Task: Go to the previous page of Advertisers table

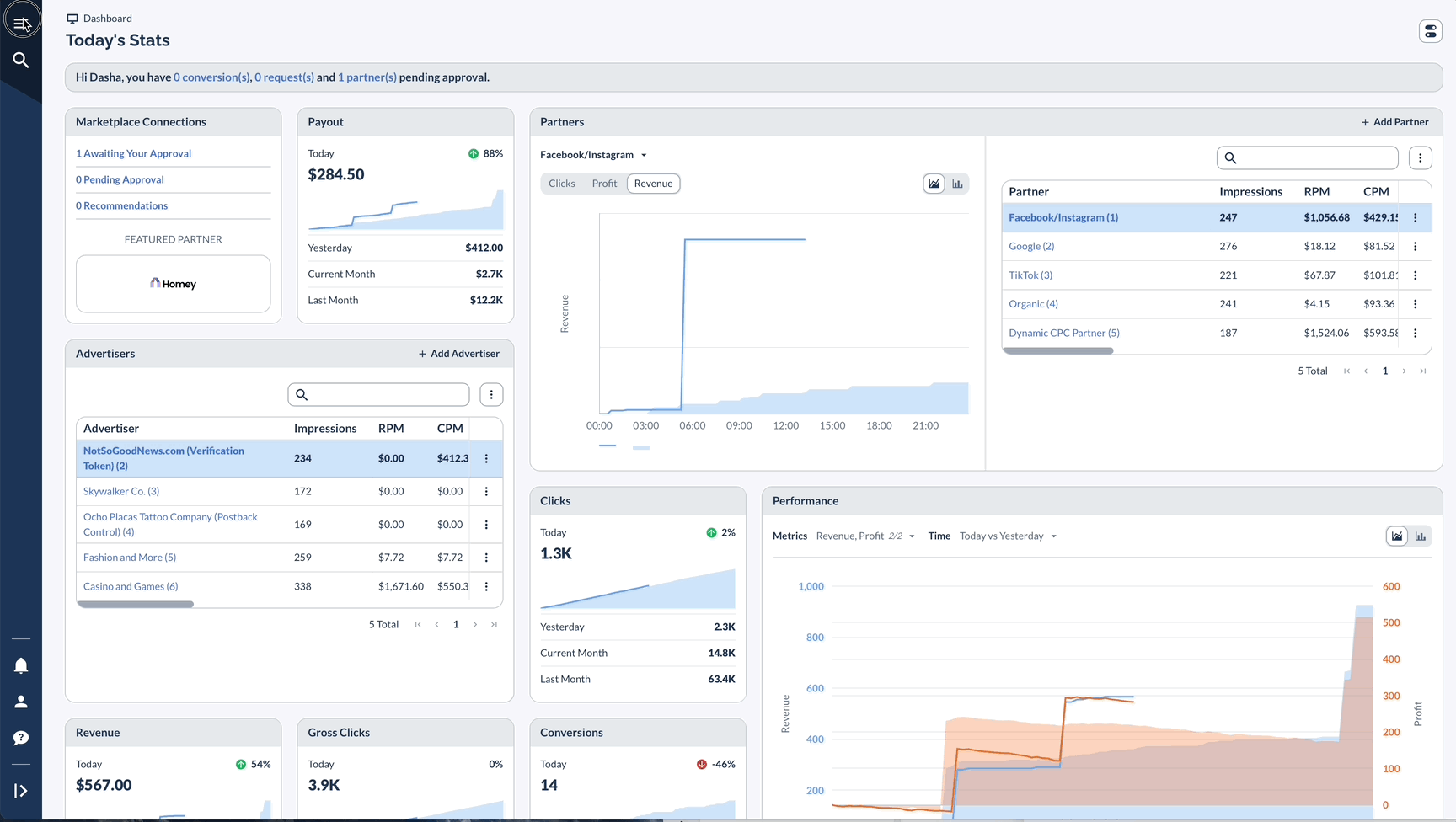Action: pos(436,624)
